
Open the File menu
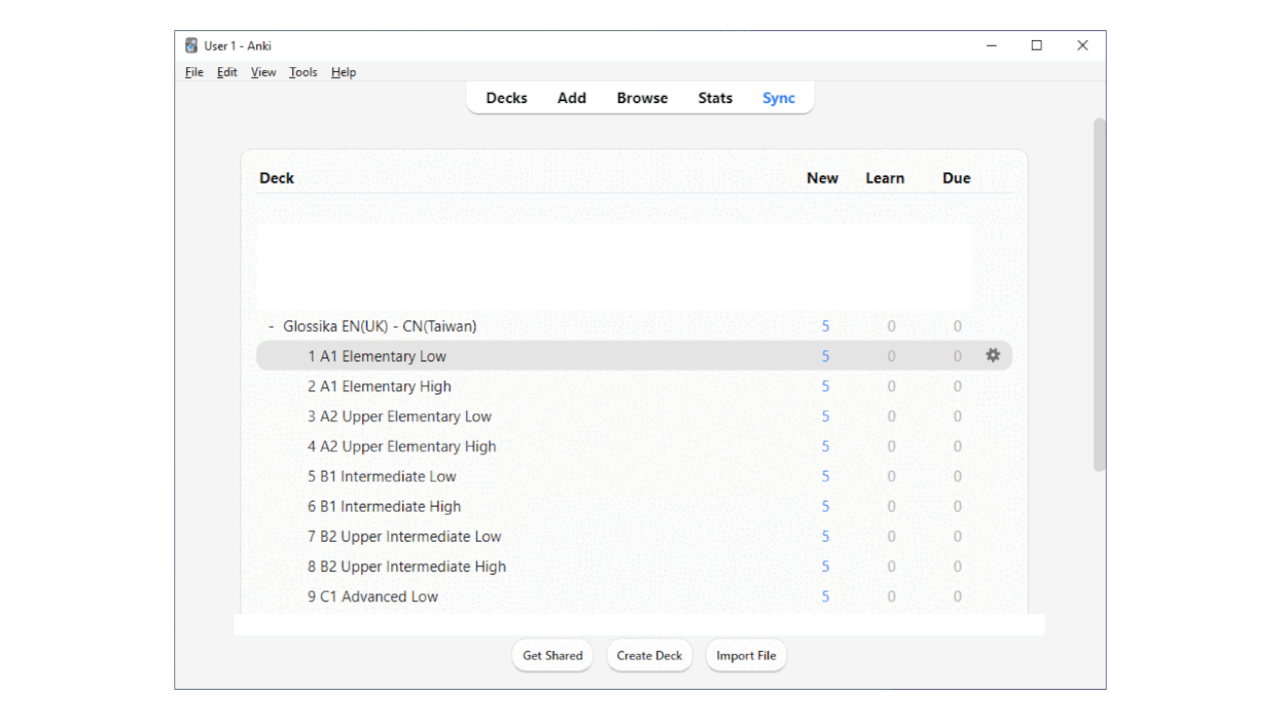[194, 72]
